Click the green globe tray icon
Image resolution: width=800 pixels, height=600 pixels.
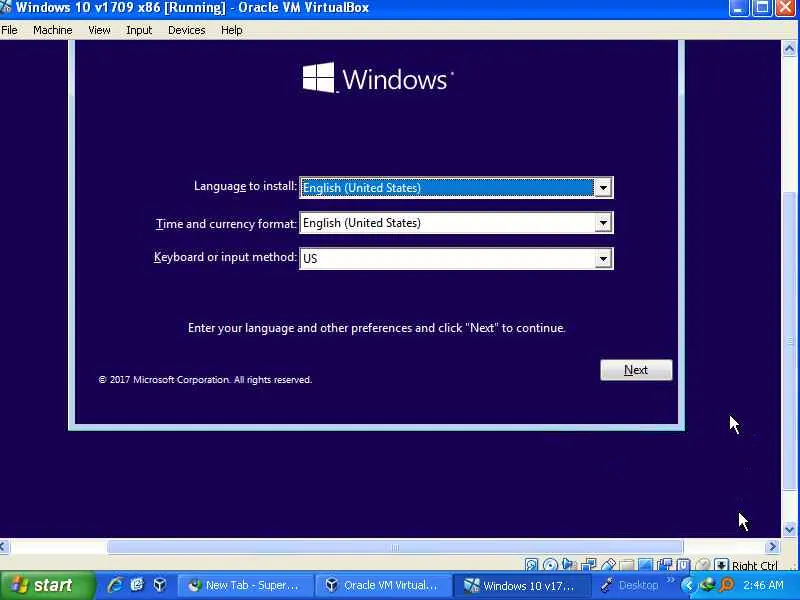coord(707,585)
